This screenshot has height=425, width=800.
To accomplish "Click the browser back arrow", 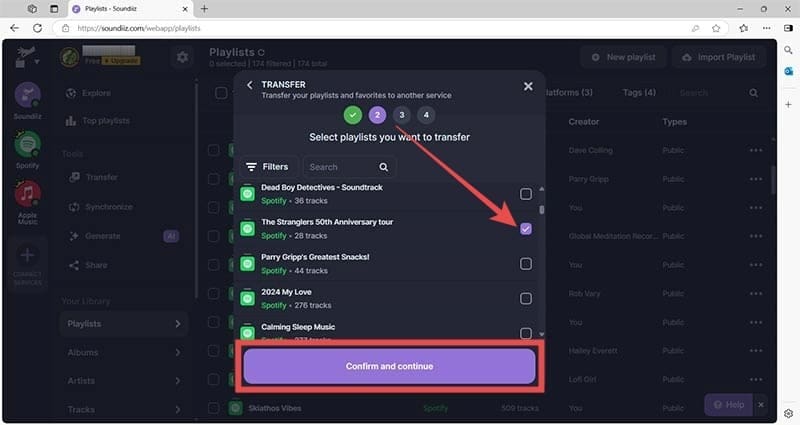I will [x=15, y=28].
